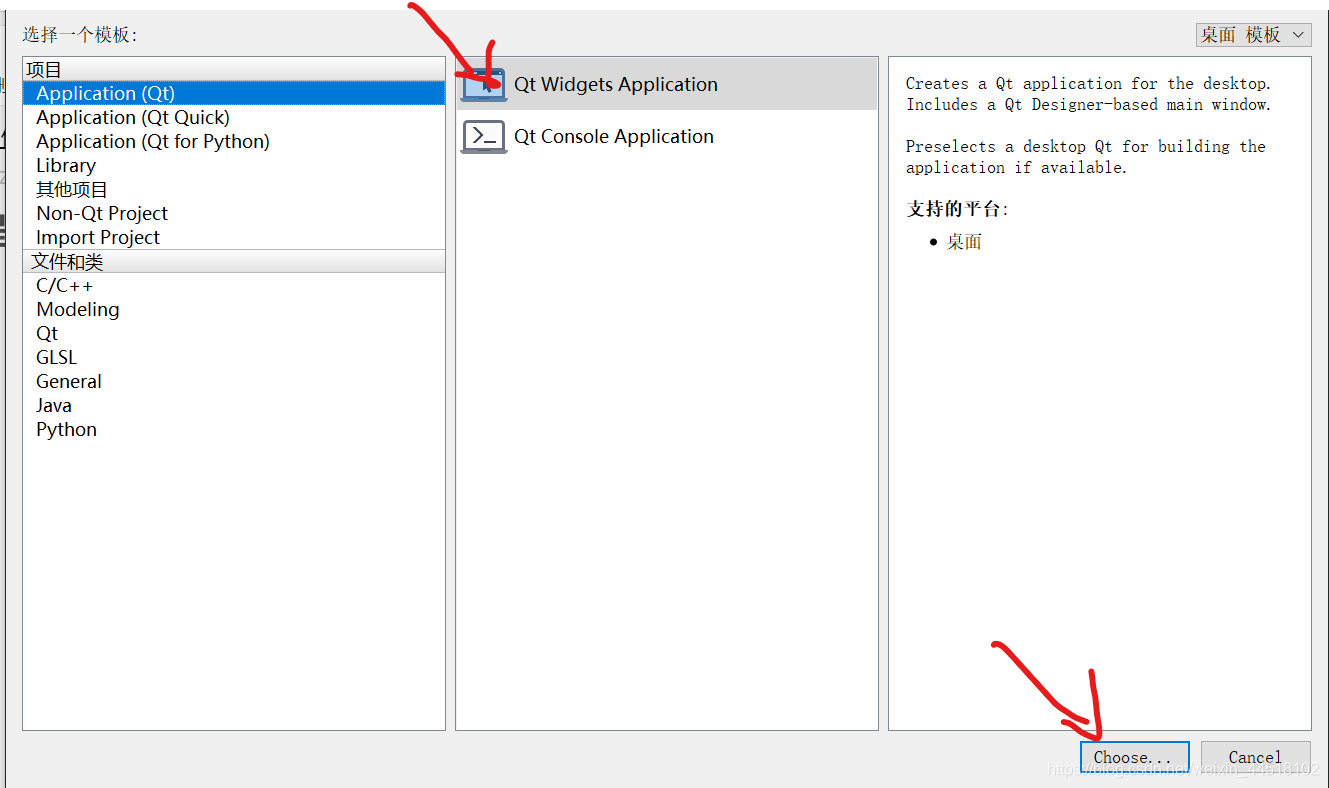The image size is (1329, 788).
Task: Click the template description text
Action: [1088, 125]
